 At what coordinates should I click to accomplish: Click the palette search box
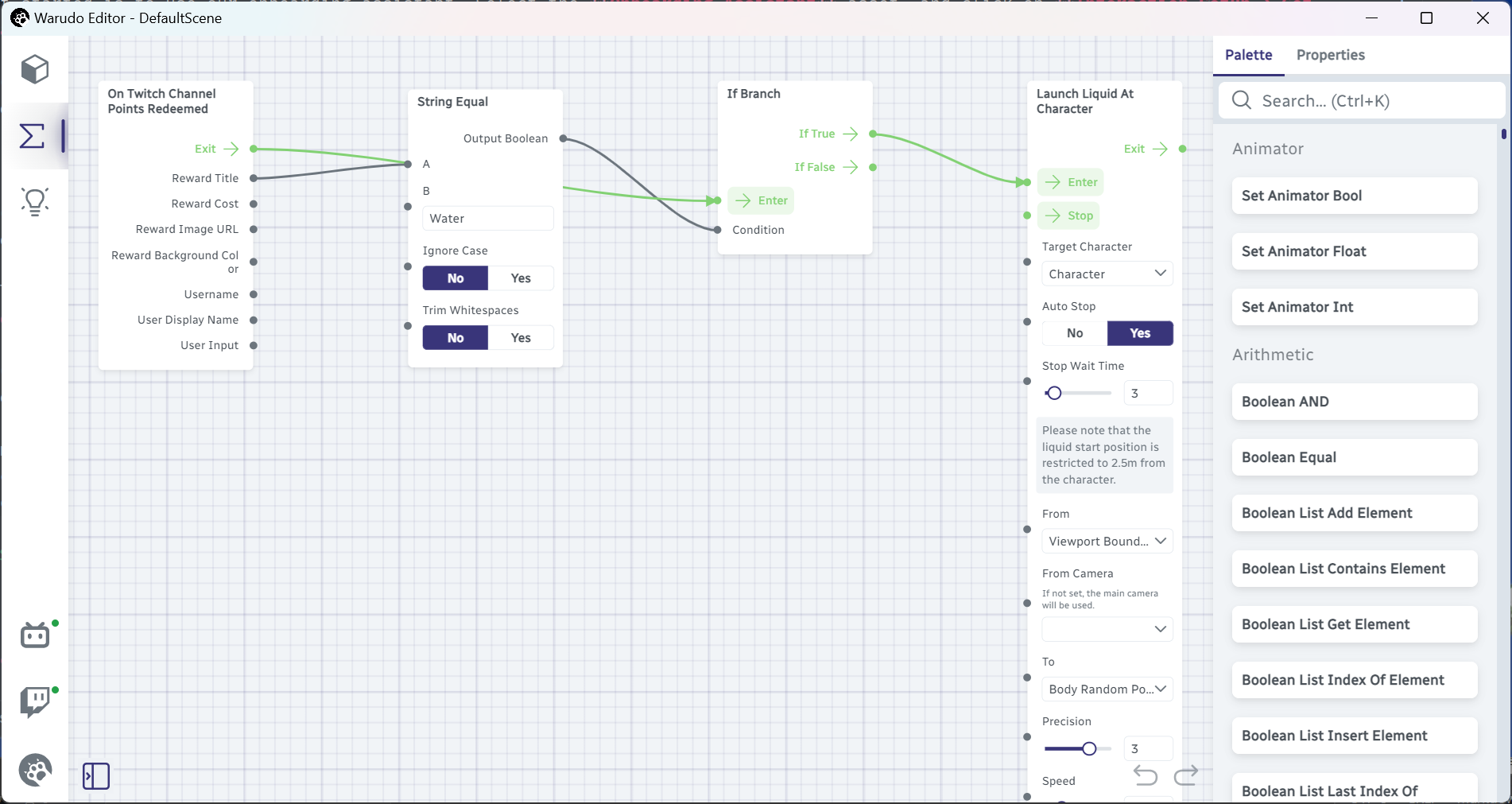coord(1361,100)
